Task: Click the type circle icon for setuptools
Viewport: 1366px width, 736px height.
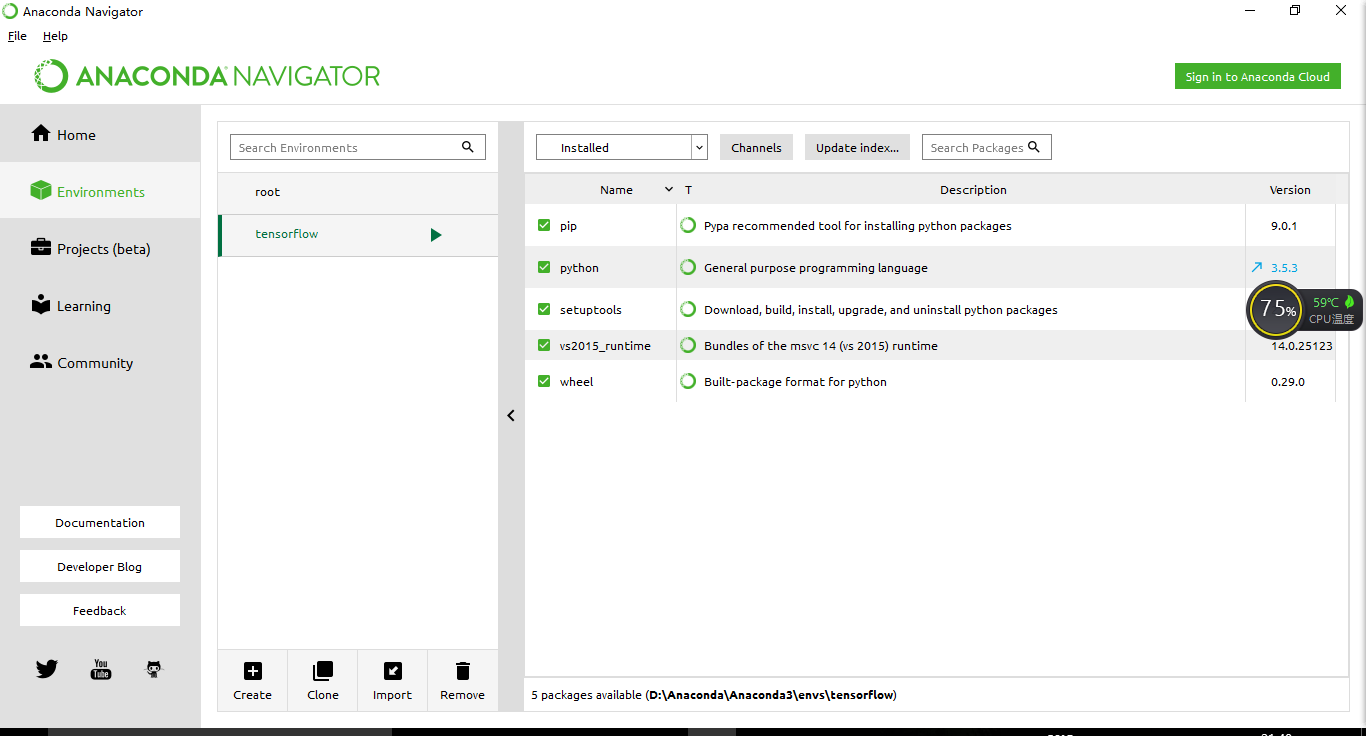Action: click(688, 309)
